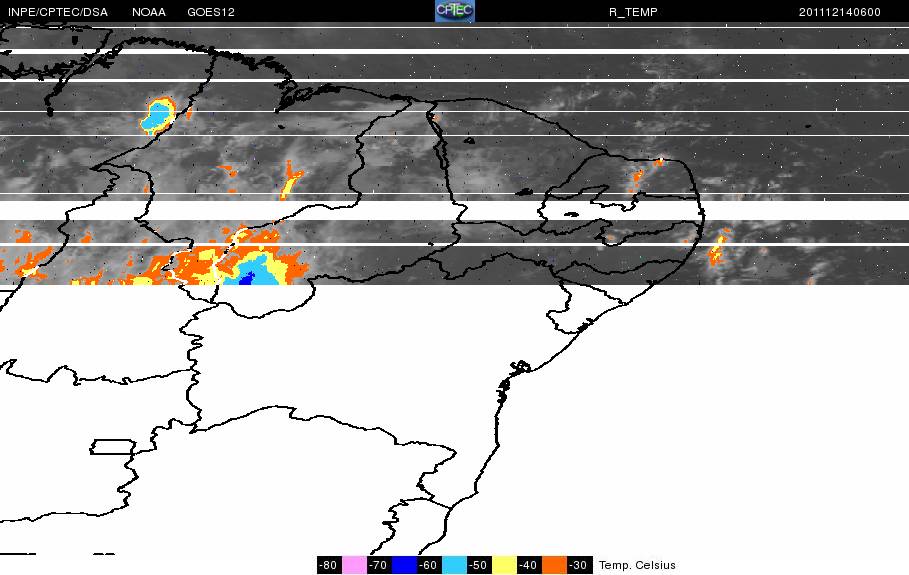The image size is (909, 575).
Task: Click the 201112140600 timestamp
Action: pyautogui.click(x=839, y=12)
